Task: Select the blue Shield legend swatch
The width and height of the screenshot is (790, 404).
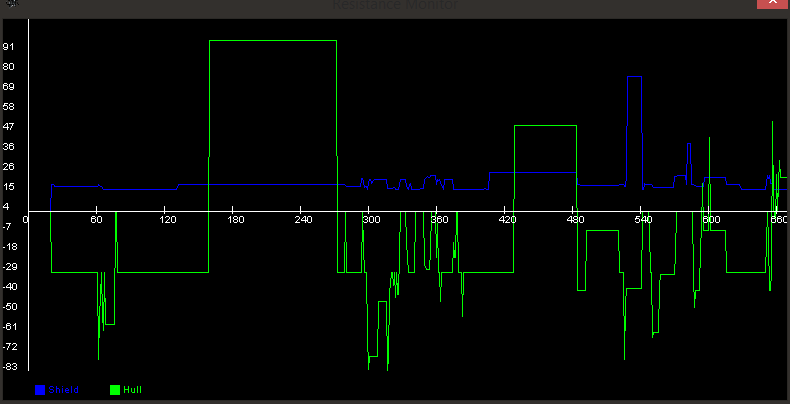Action: (40, 390)
